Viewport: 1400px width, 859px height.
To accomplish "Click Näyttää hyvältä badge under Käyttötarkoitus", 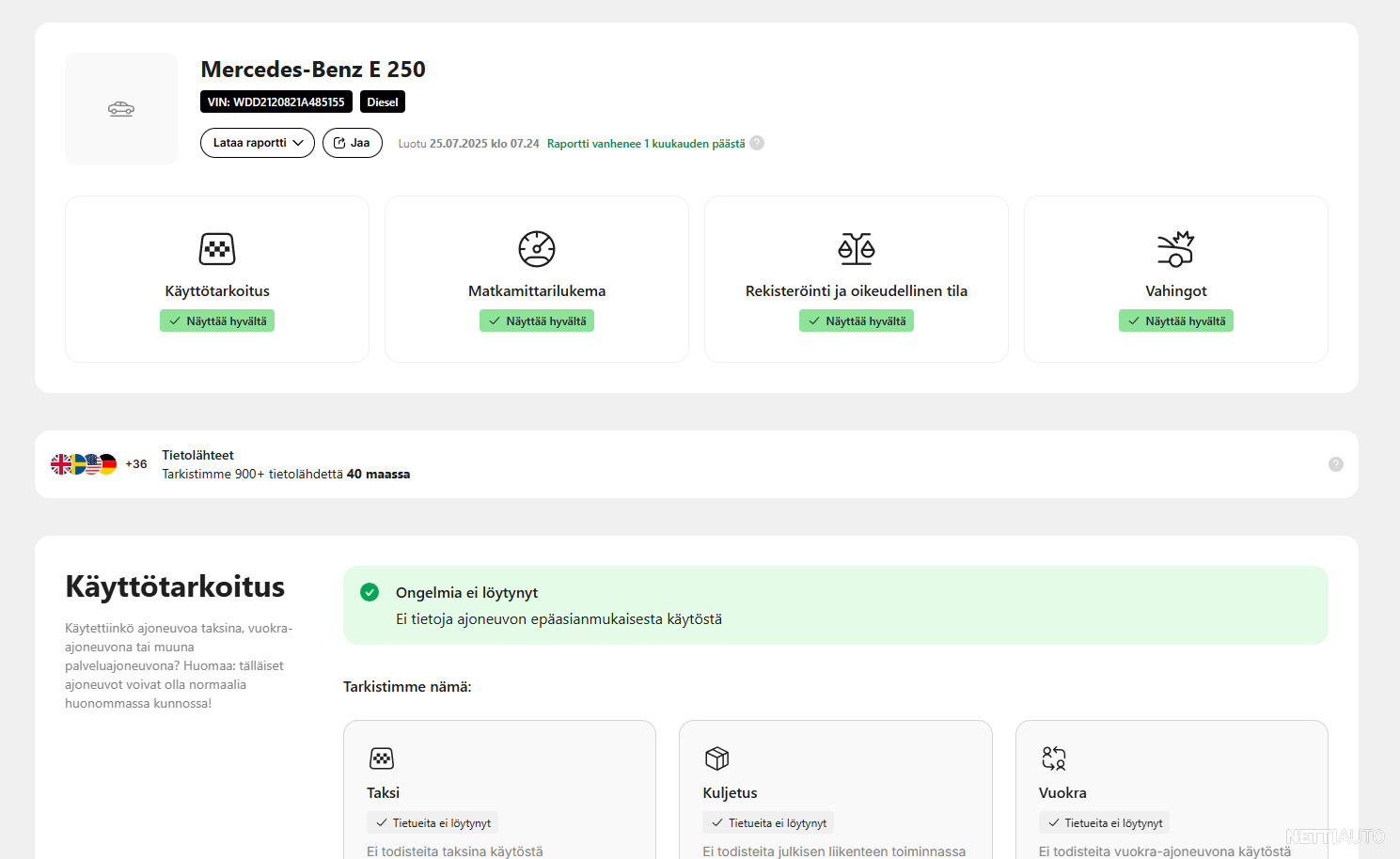I will coord(217,320).
